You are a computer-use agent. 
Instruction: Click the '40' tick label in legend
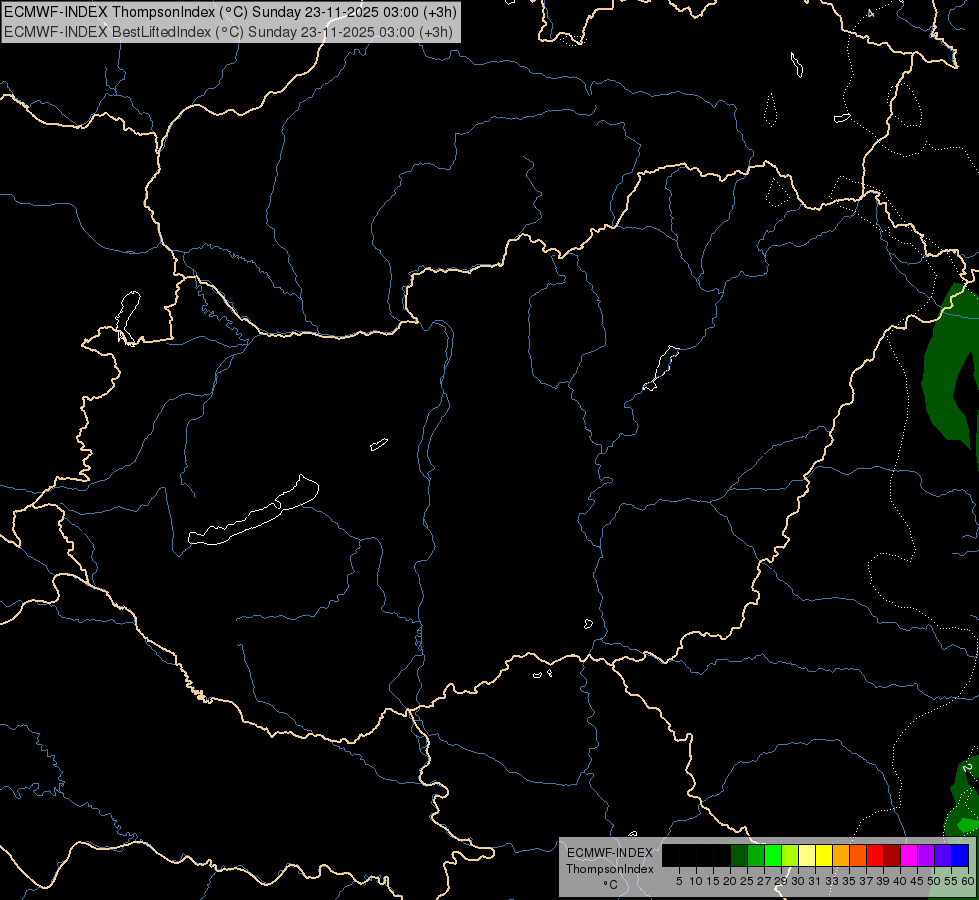pyautogui.click(x=900, y=881)
